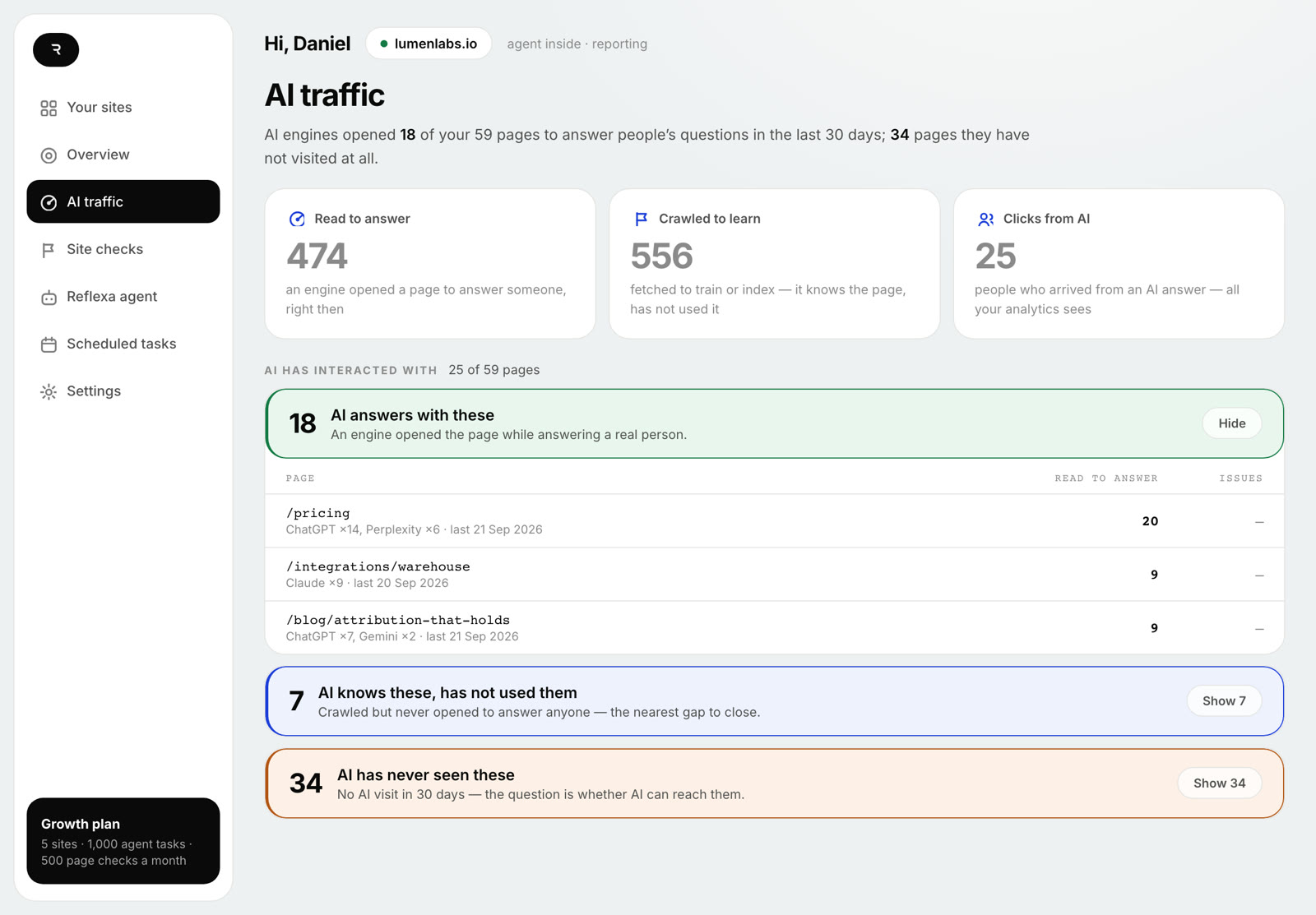
Task: Expand with the Show 34 button
Action: pos(1219,783)
